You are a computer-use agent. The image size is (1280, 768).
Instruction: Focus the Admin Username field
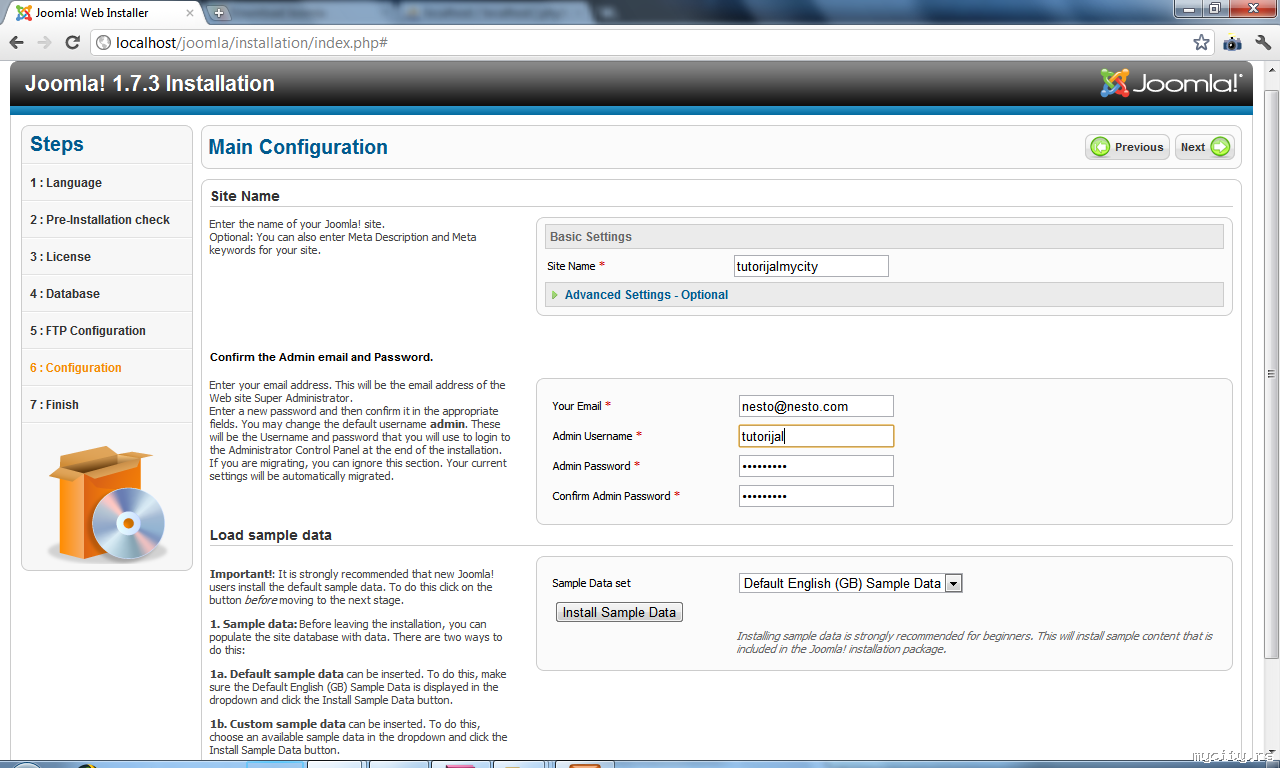click(x=816, y=436)
